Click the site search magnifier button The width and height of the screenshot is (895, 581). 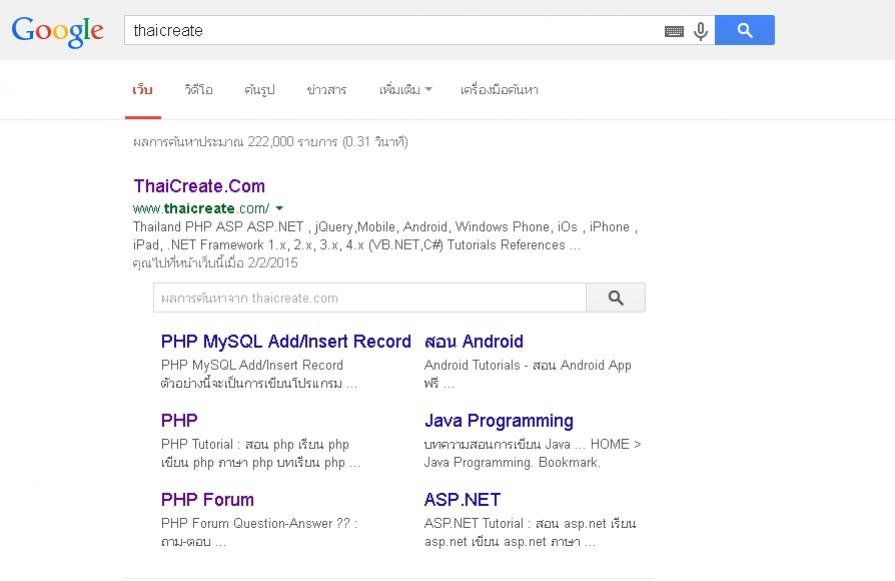tap(615, 297)
